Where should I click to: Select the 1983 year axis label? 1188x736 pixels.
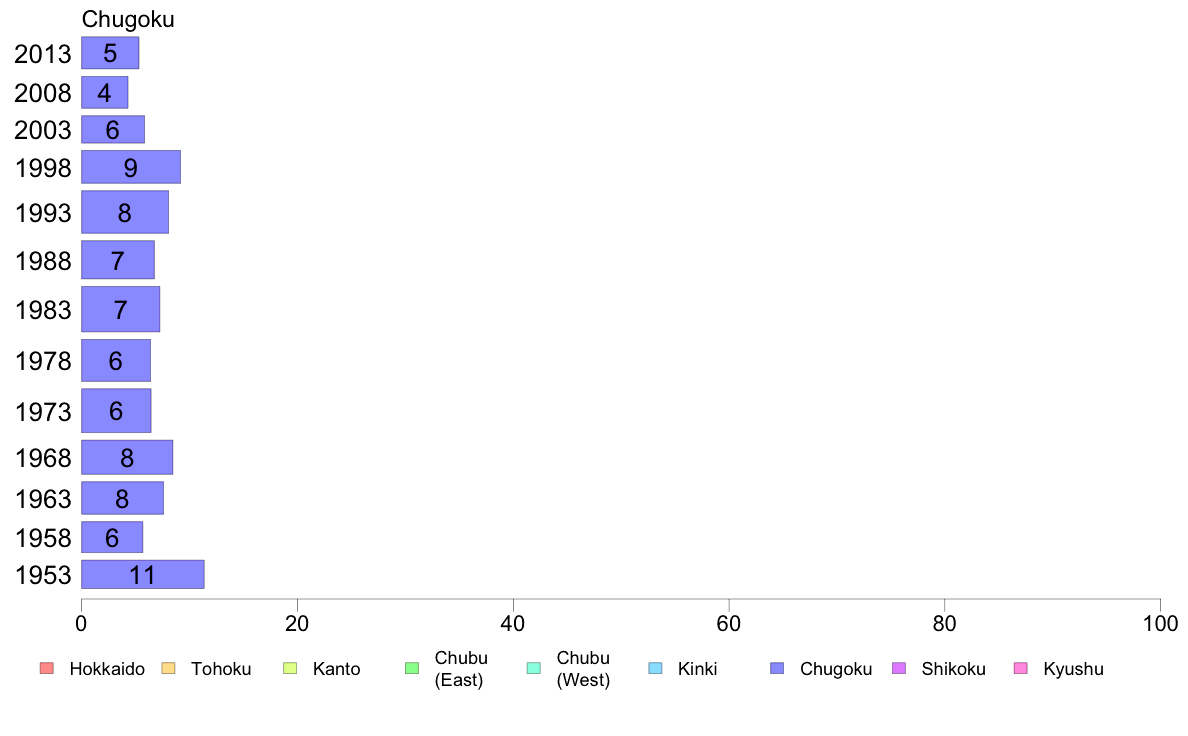point(43,309)
